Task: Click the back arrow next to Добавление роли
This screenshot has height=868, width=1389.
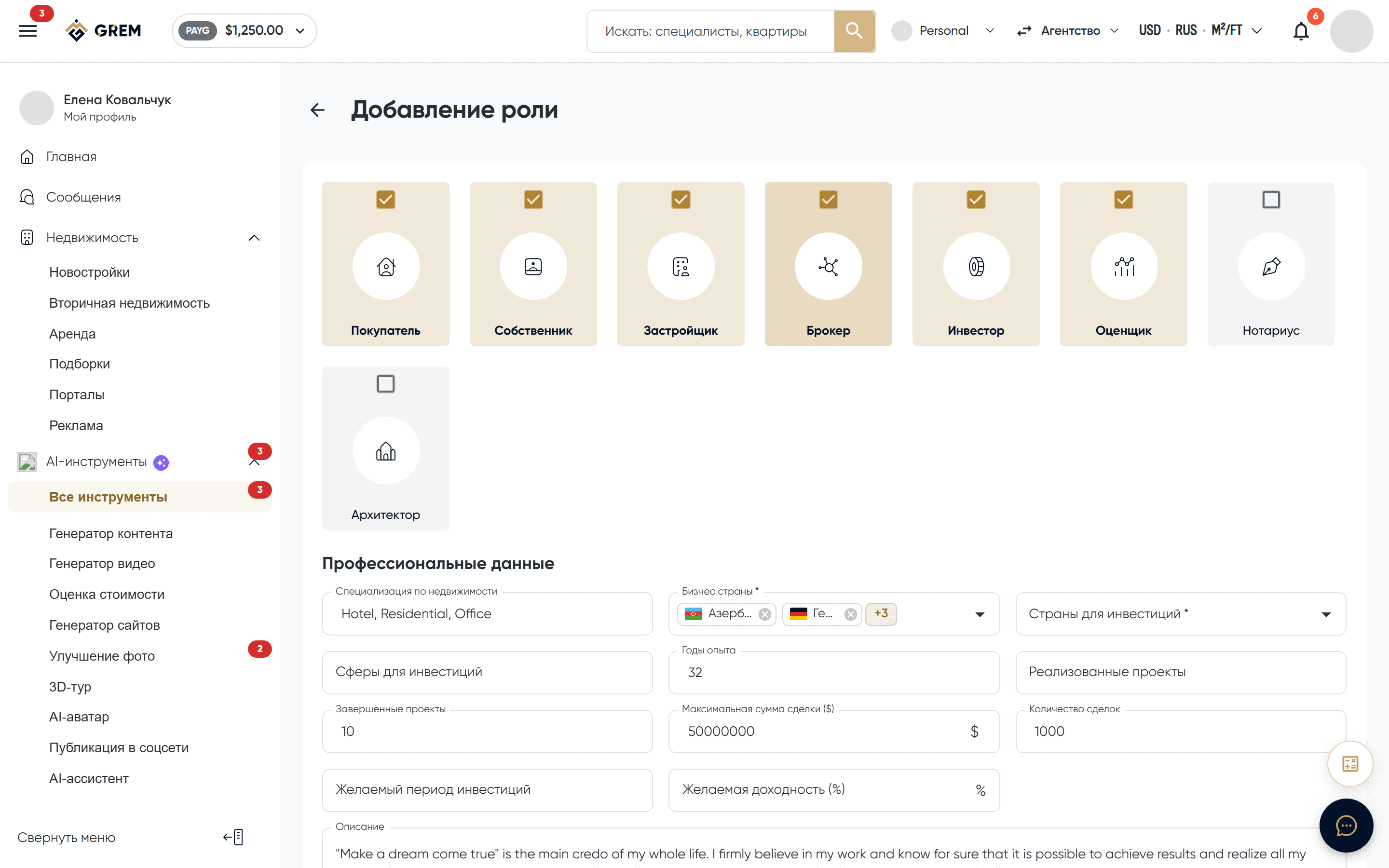Action: [317, 109]
